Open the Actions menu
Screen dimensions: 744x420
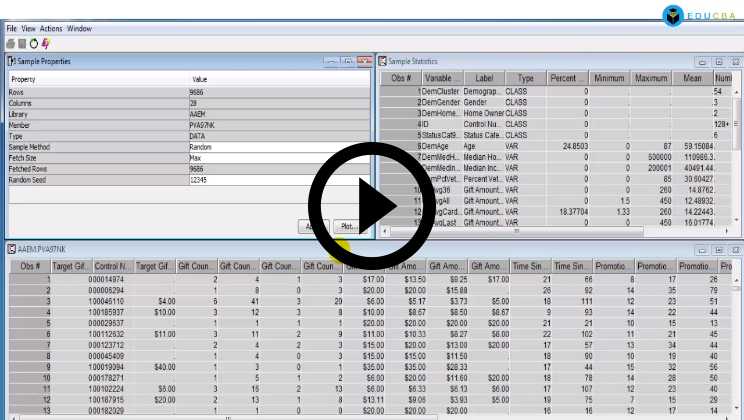52,29
